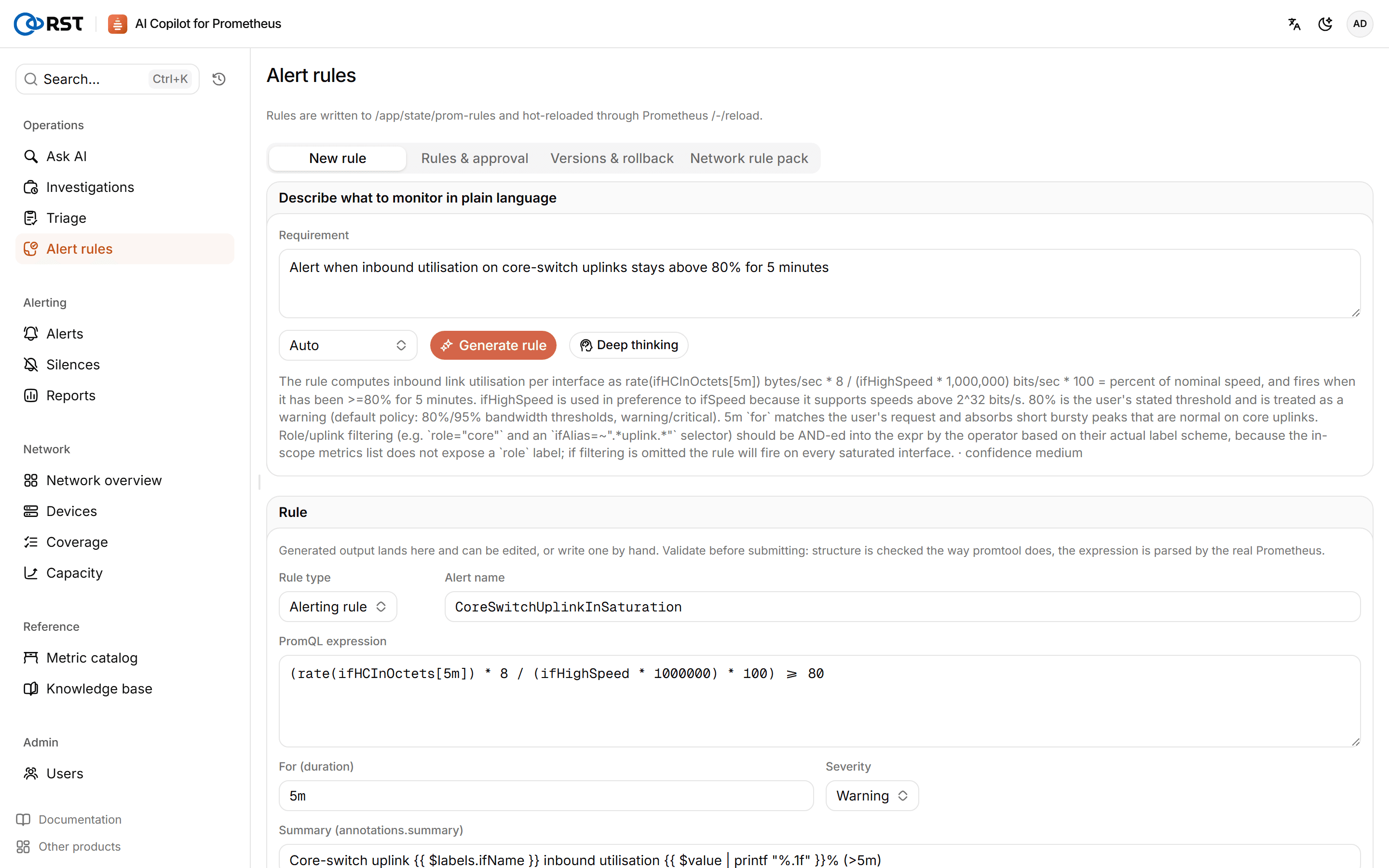The height and width of the screenshot is (868, 1389).
Task: Open the Auto model dropdown
Action: (348, 345)
